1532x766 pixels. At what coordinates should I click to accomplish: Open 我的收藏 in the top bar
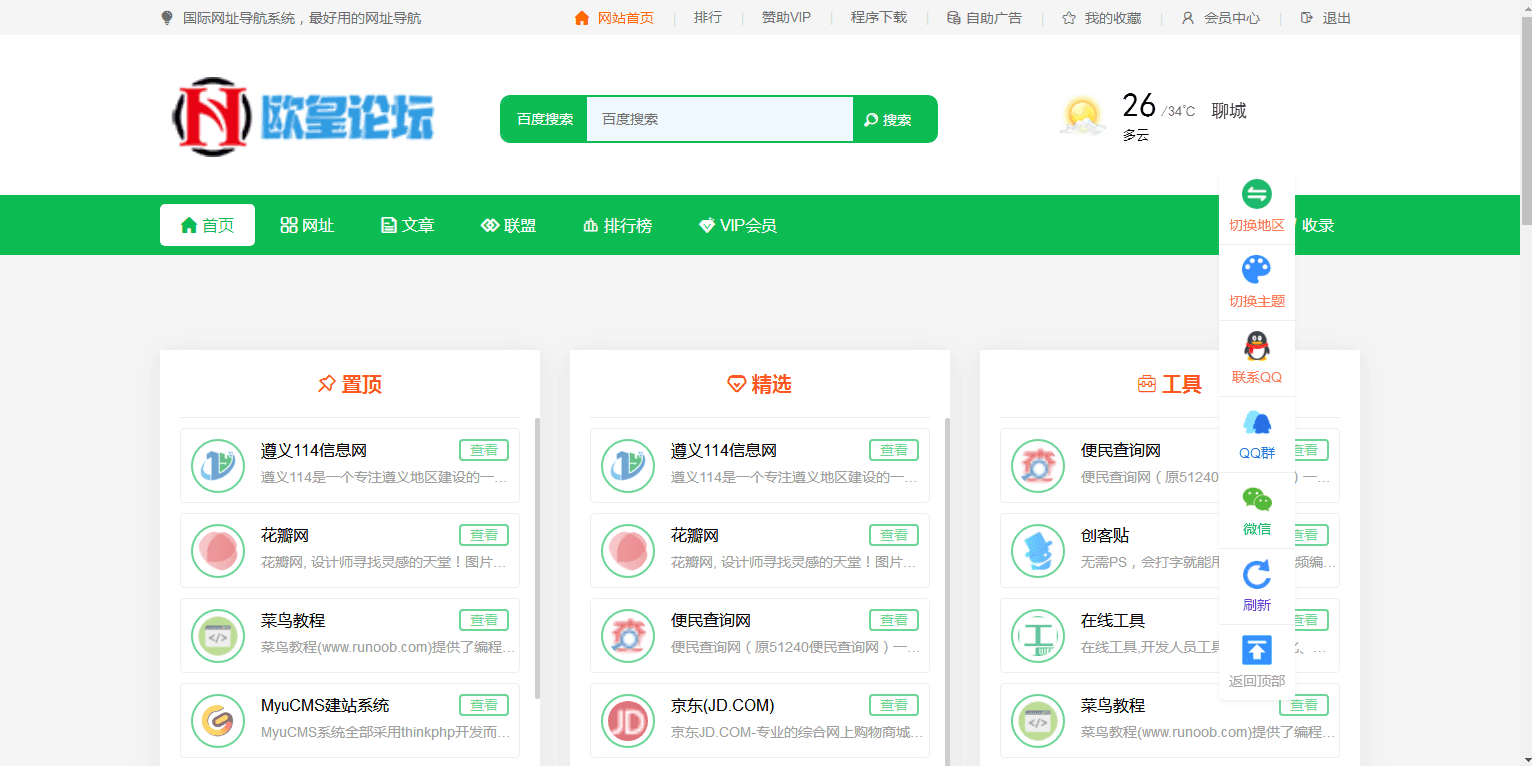(x=1101, y=18)
